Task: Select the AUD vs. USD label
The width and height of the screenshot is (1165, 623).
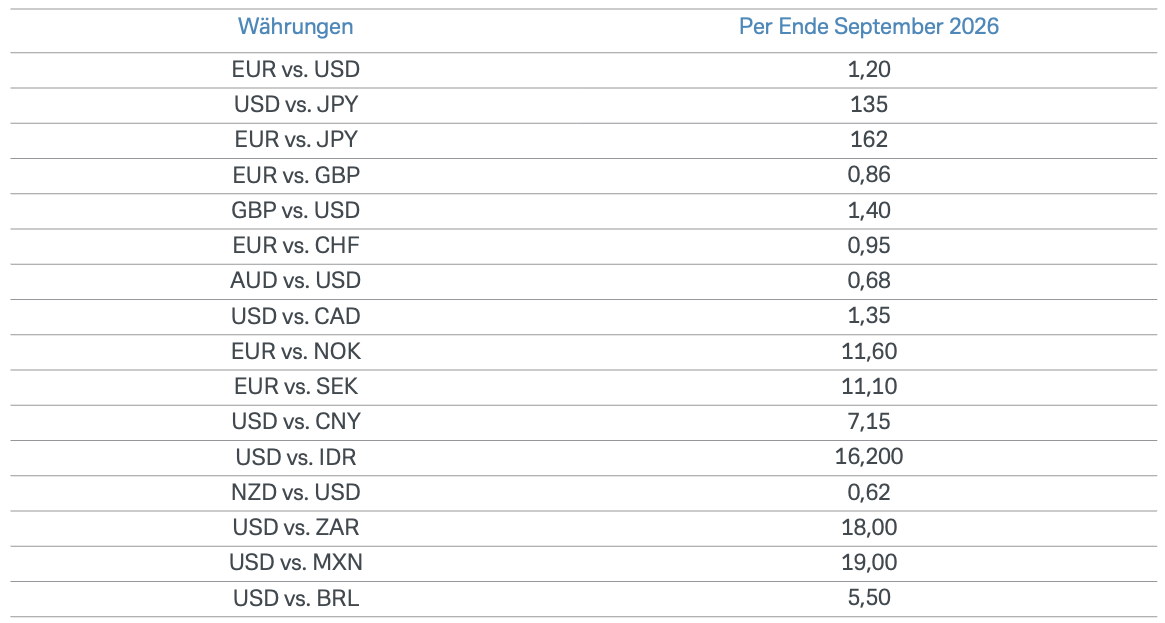Action: pyautogui.click(x=295, y=281)
